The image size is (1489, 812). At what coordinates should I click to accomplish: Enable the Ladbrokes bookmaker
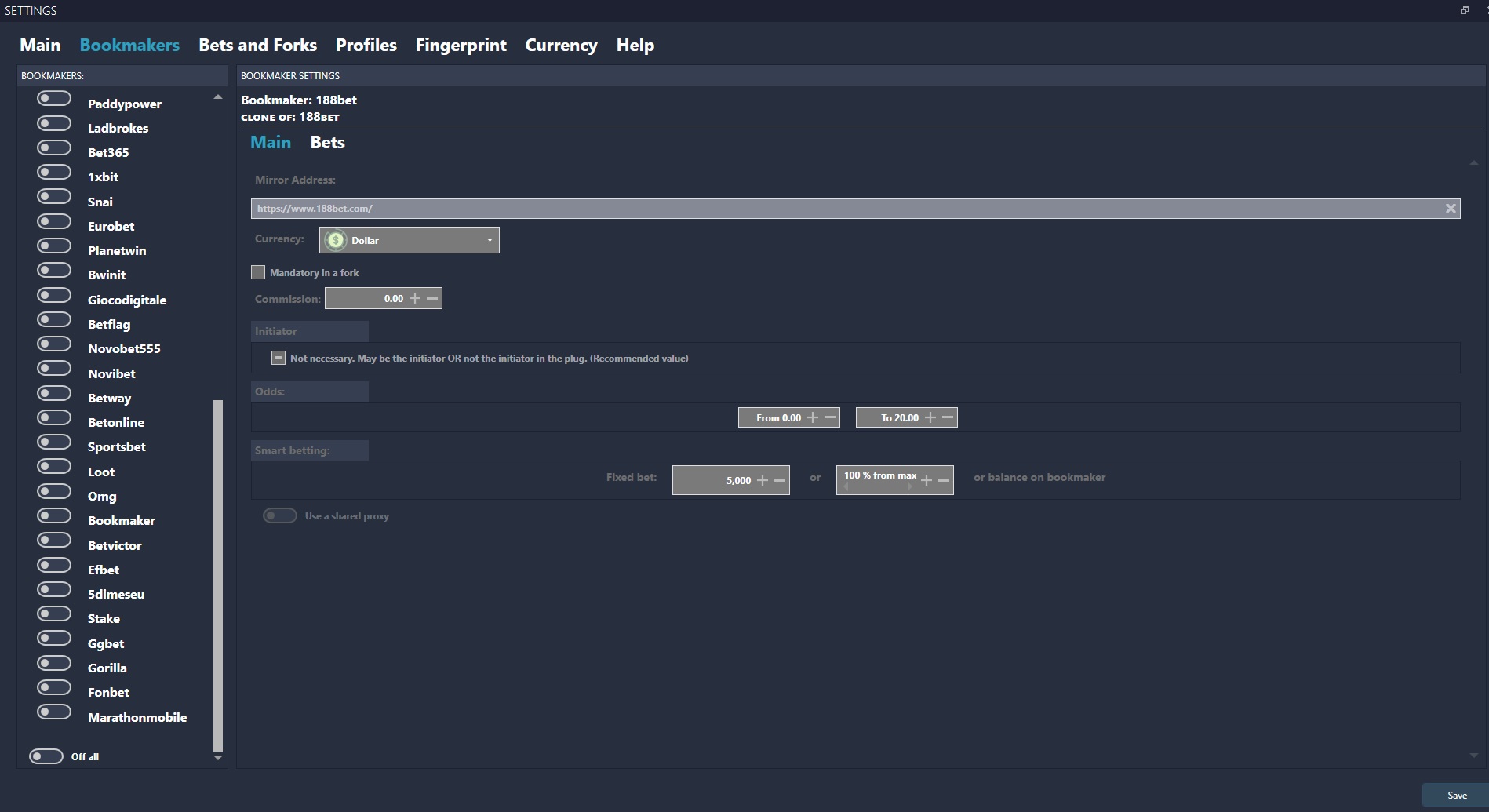[54, 123]
